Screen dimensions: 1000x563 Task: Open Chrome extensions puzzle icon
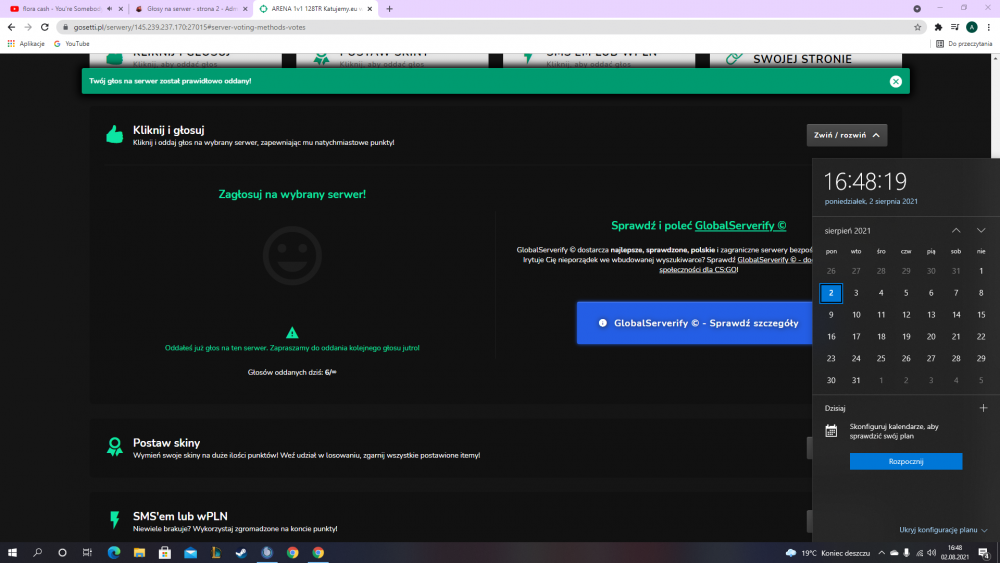(x=938, y=27)
